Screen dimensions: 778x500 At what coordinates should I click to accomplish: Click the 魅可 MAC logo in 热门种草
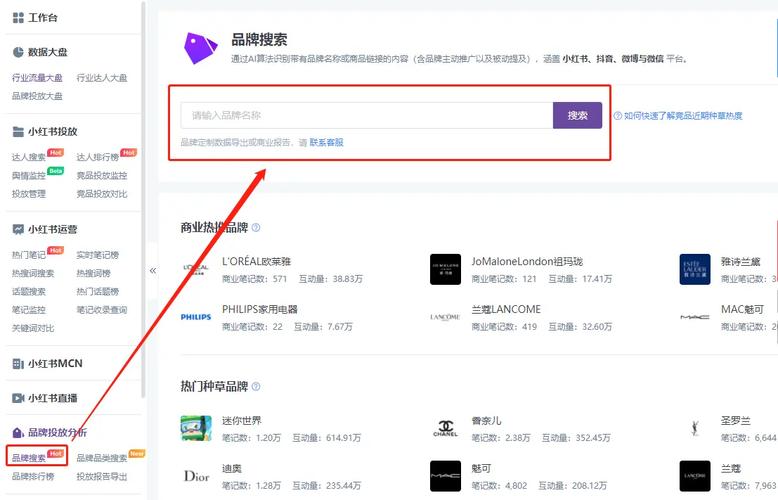(x=446, y=476)
